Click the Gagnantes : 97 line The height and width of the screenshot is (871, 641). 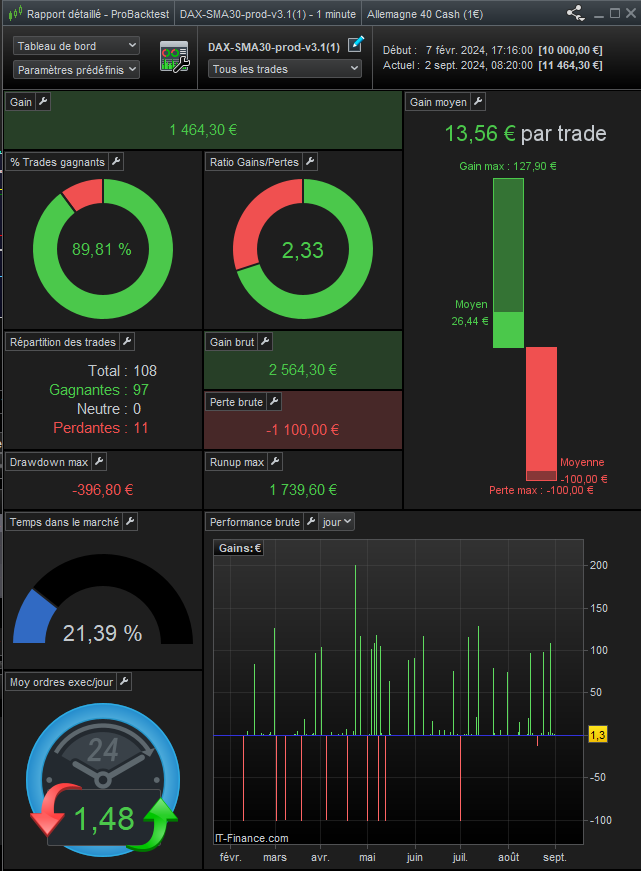99,390
